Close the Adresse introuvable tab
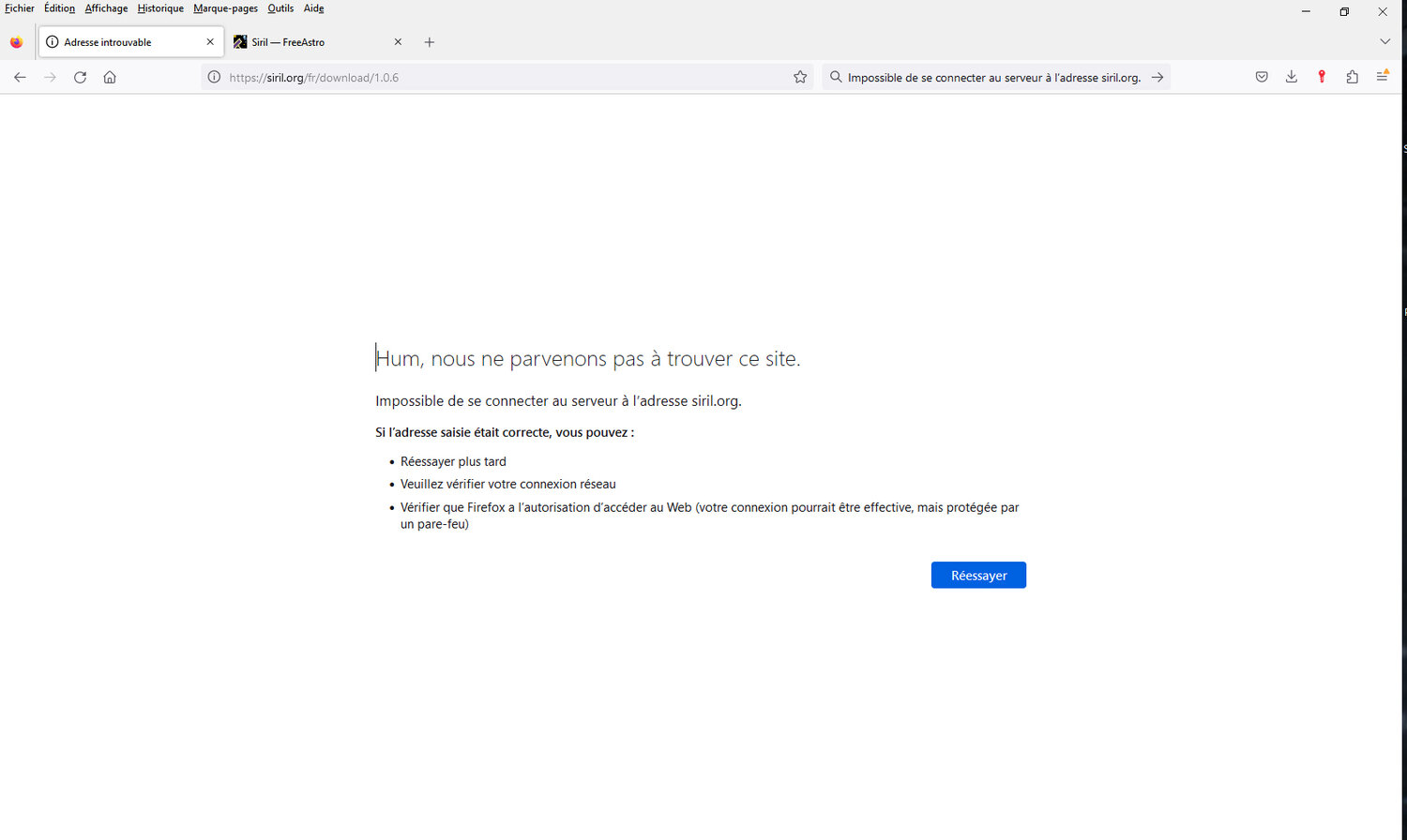The width and height of the screenshot is (1407, 840). click(x=210, y=42)
